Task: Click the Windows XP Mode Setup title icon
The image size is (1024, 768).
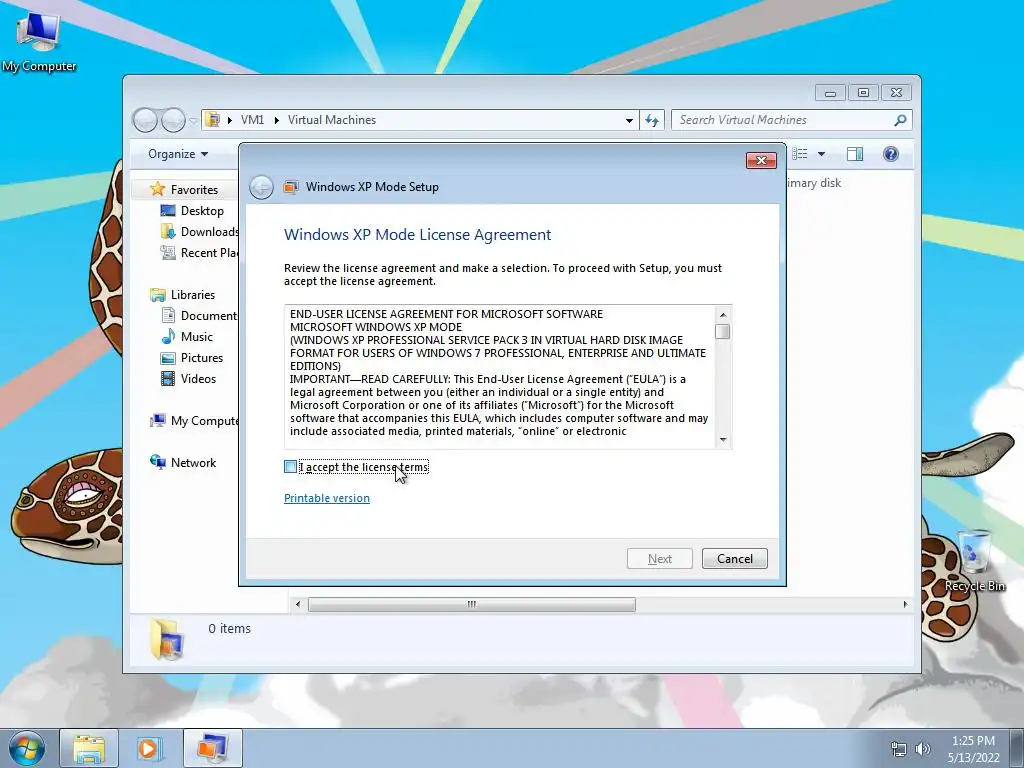Action: pyautogui.click(x=291, y=187)
